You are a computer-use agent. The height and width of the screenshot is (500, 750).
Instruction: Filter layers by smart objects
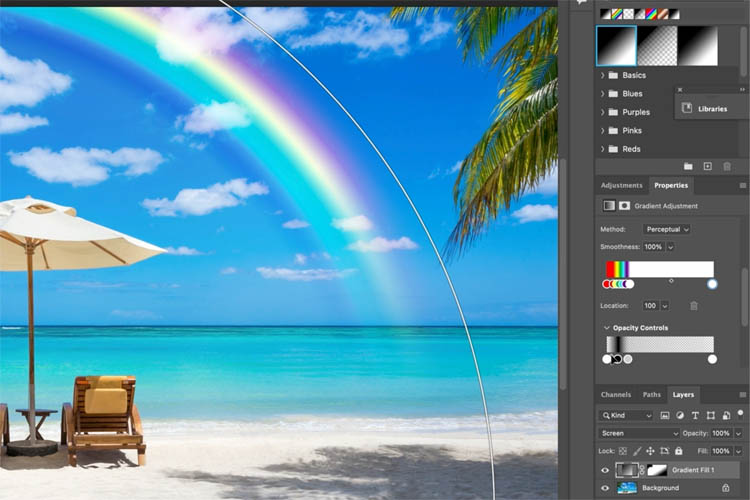click(x=726, y=415)
